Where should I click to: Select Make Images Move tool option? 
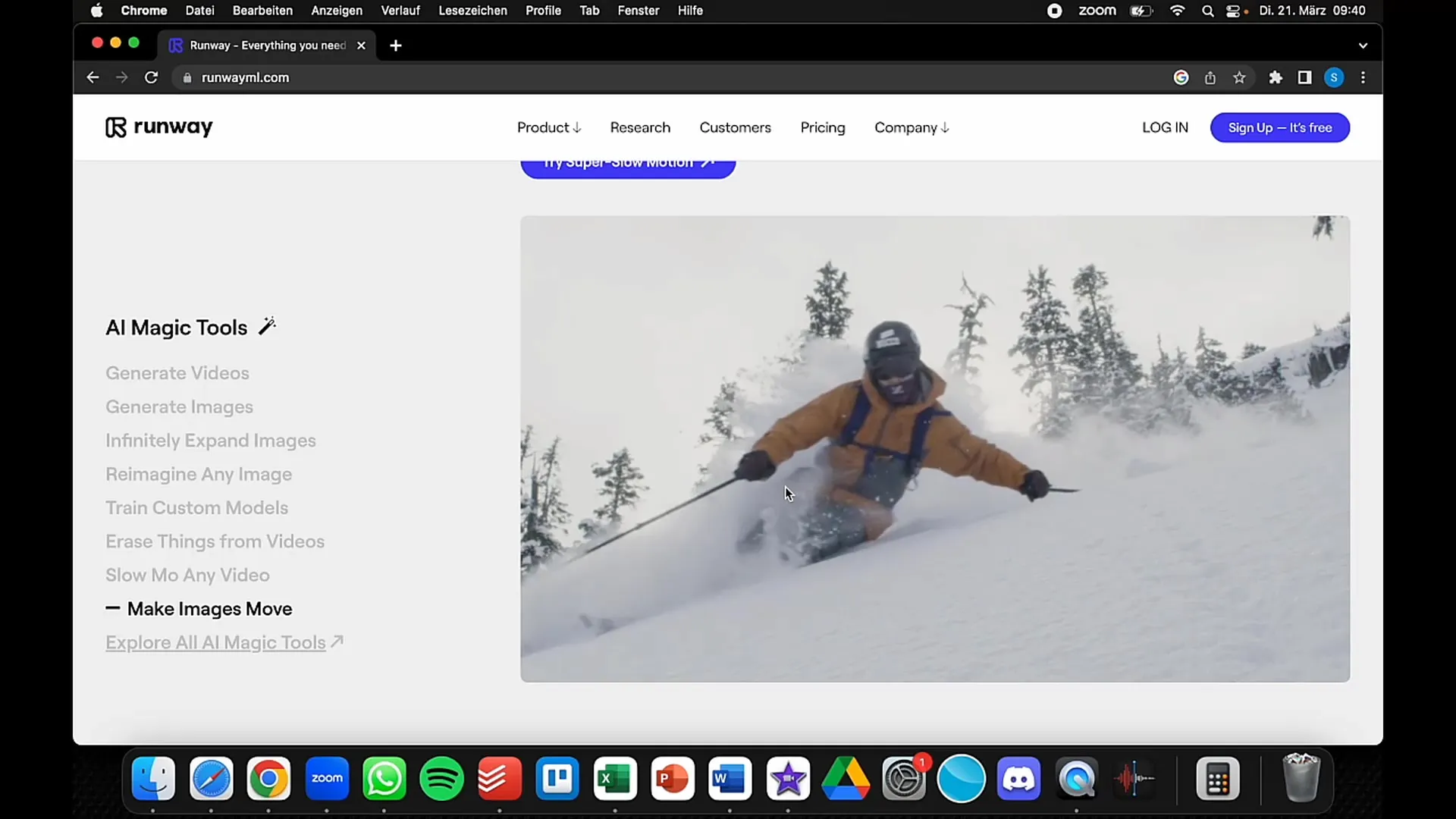(x=209, y=608)
